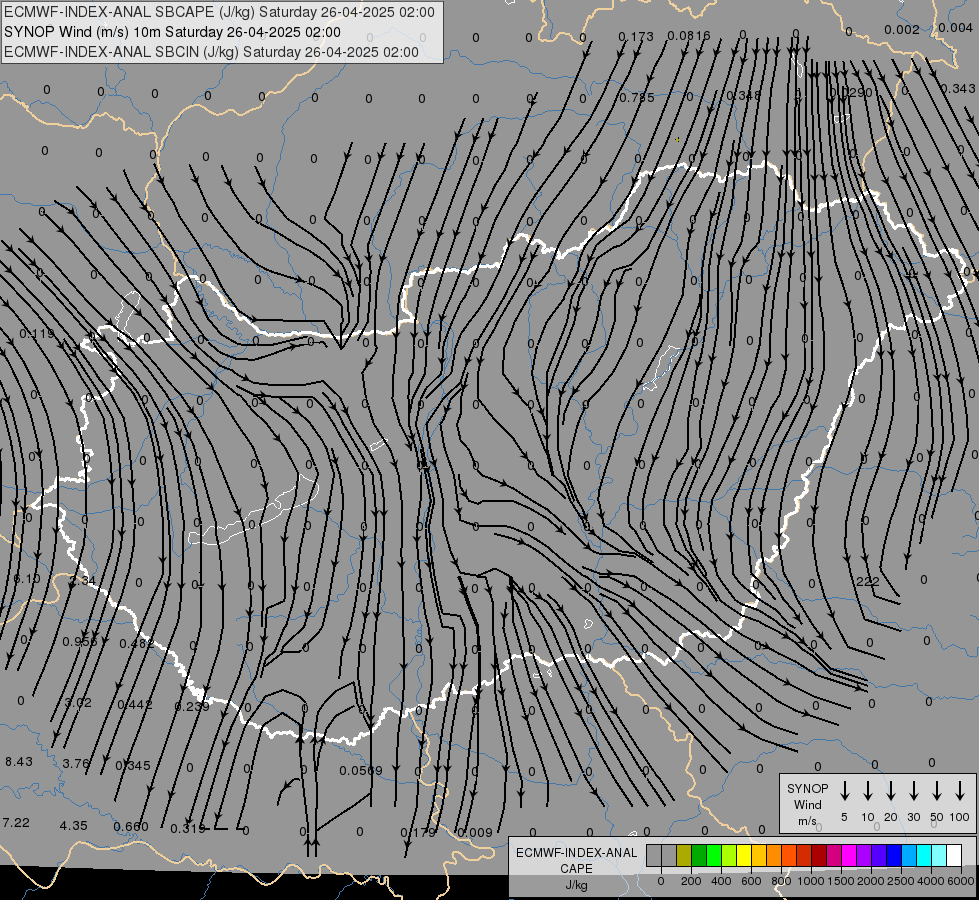Click the 0.0569 value on the map
Screen dimensions: 979x900
tap(361, 771)
